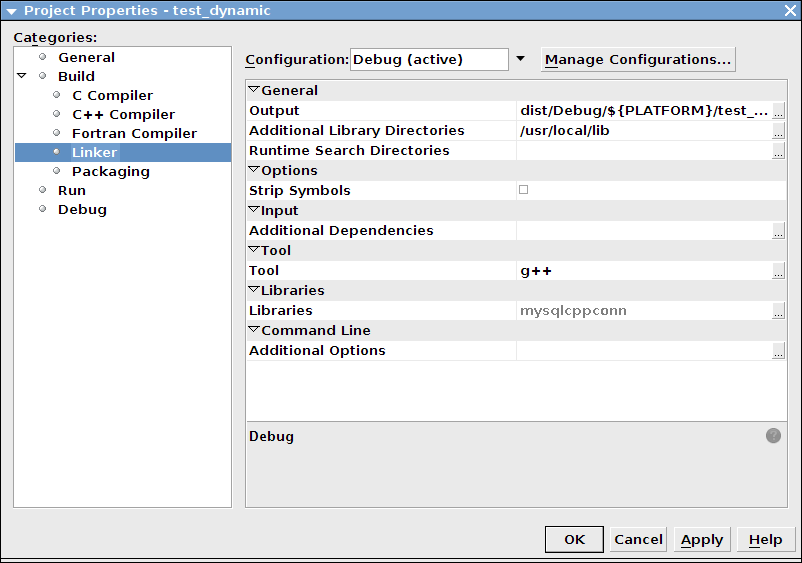Screen dimensions: 802x563
Task: Open the window menu arrow in title bar
Action: click(x=11, y=11)
